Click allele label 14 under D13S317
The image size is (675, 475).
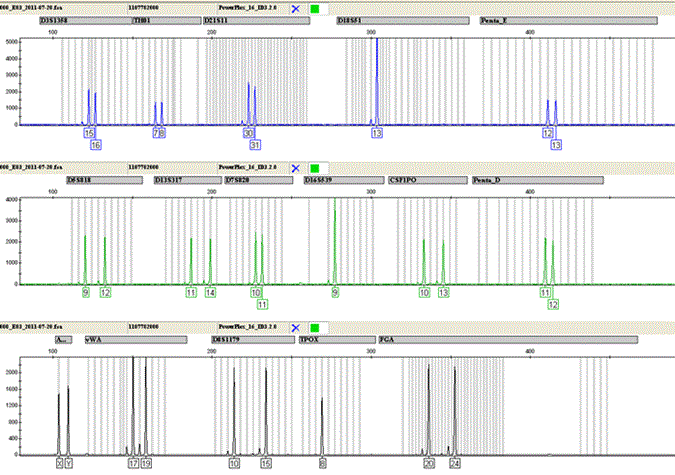pos(210,292)
